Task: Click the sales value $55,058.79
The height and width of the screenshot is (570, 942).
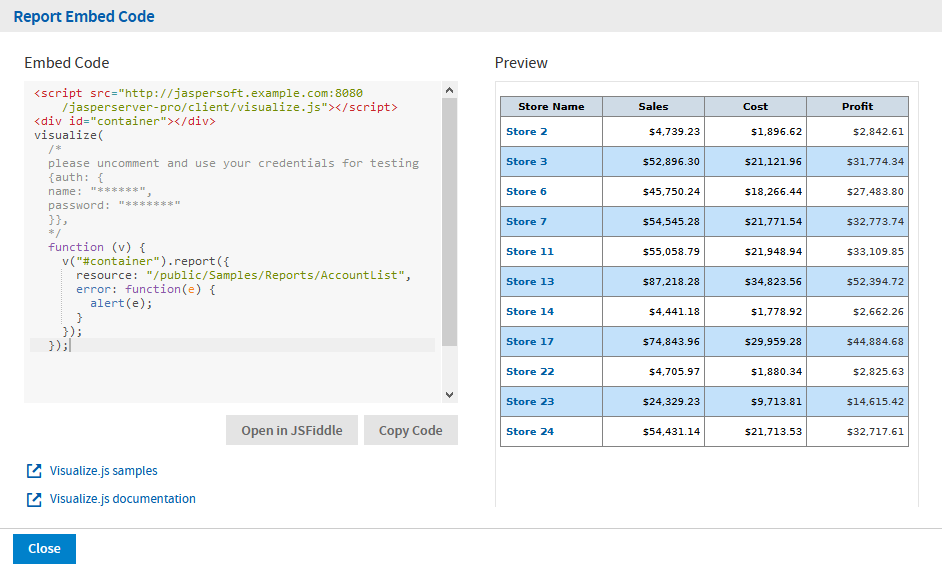Action: click(671, 252)
